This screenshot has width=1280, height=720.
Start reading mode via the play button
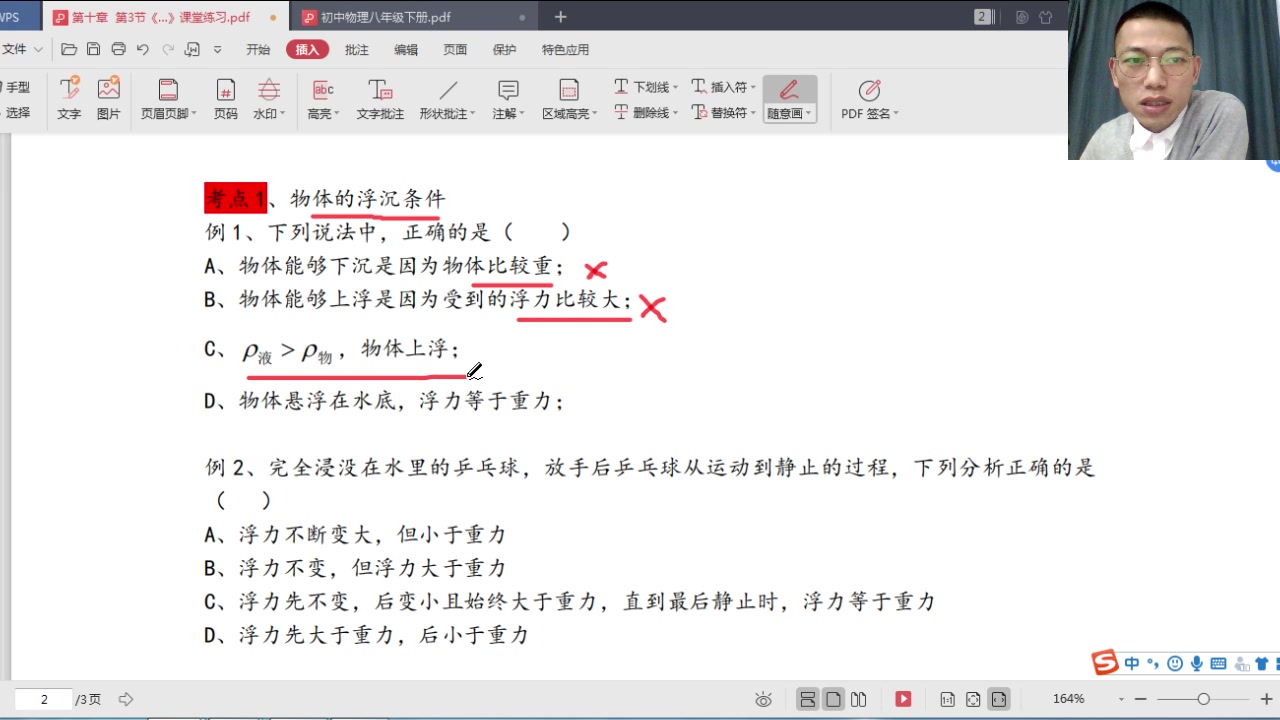pyautogui.click(x=903, y=699)
